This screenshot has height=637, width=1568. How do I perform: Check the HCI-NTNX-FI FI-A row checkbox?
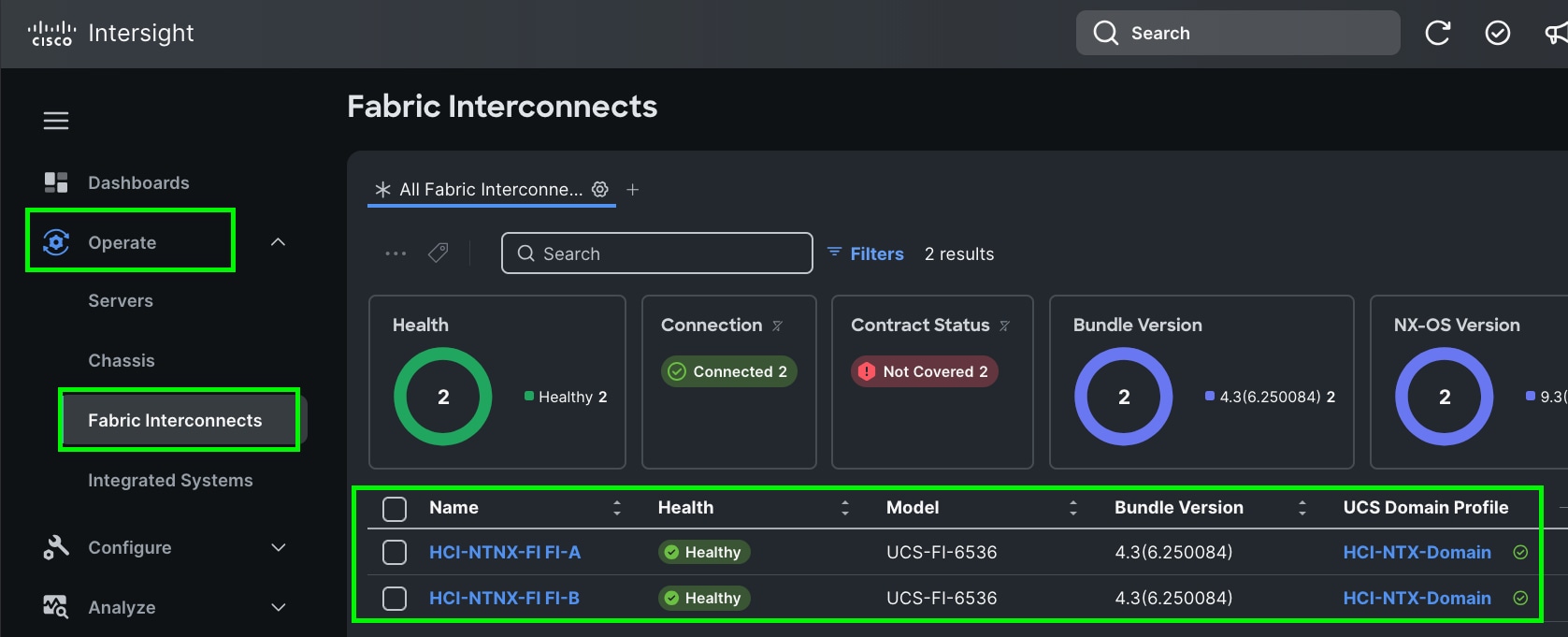395,552
